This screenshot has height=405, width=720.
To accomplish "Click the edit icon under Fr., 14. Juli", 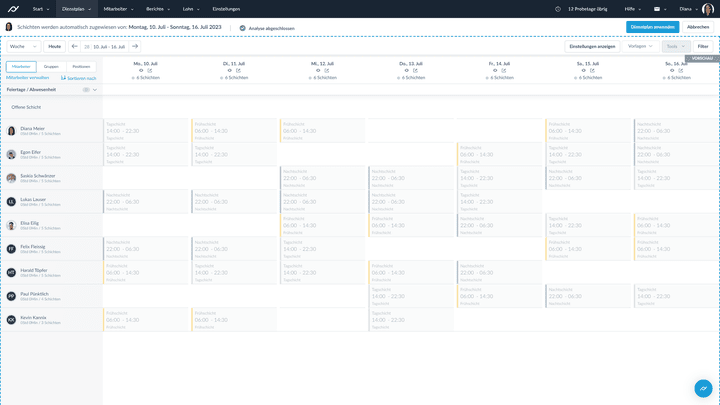I will tap(505, 70).
